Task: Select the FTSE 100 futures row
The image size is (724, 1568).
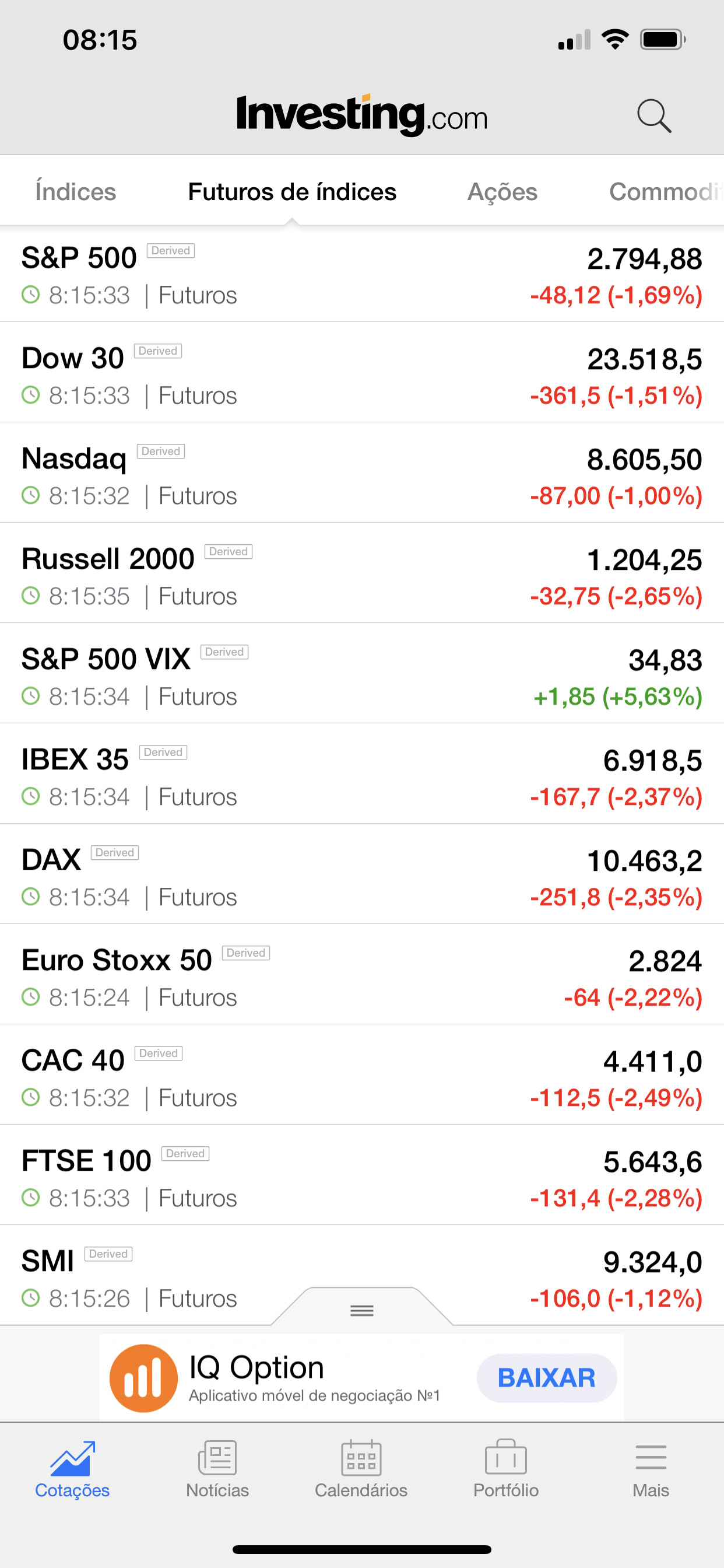Action: tap(362, 1175)
